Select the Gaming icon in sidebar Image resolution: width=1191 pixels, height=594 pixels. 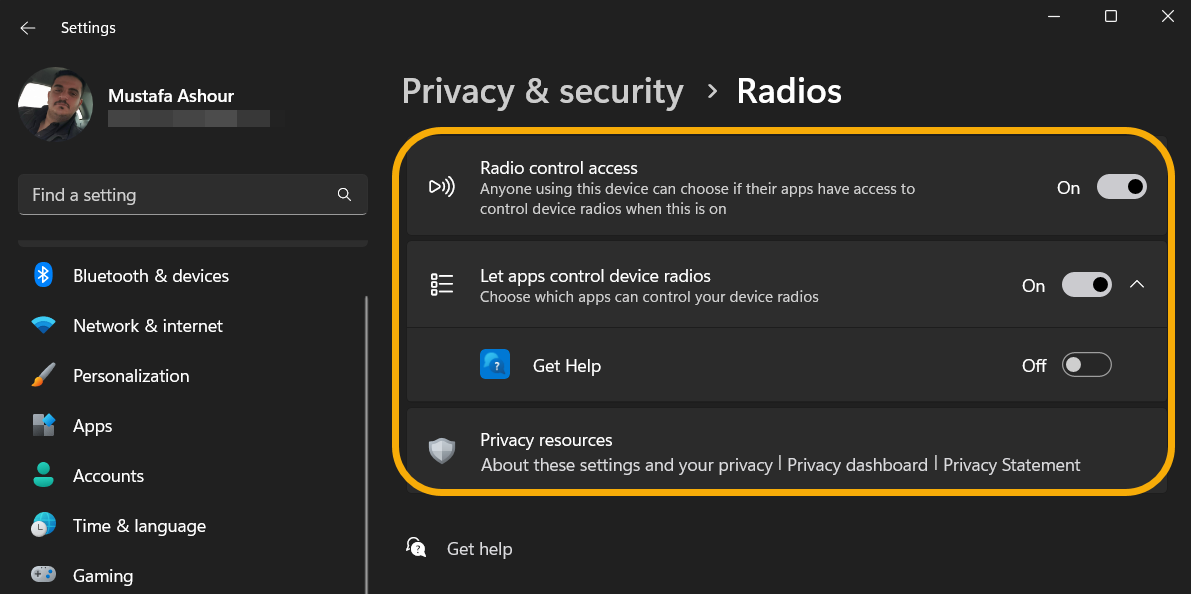coord(43,575)
